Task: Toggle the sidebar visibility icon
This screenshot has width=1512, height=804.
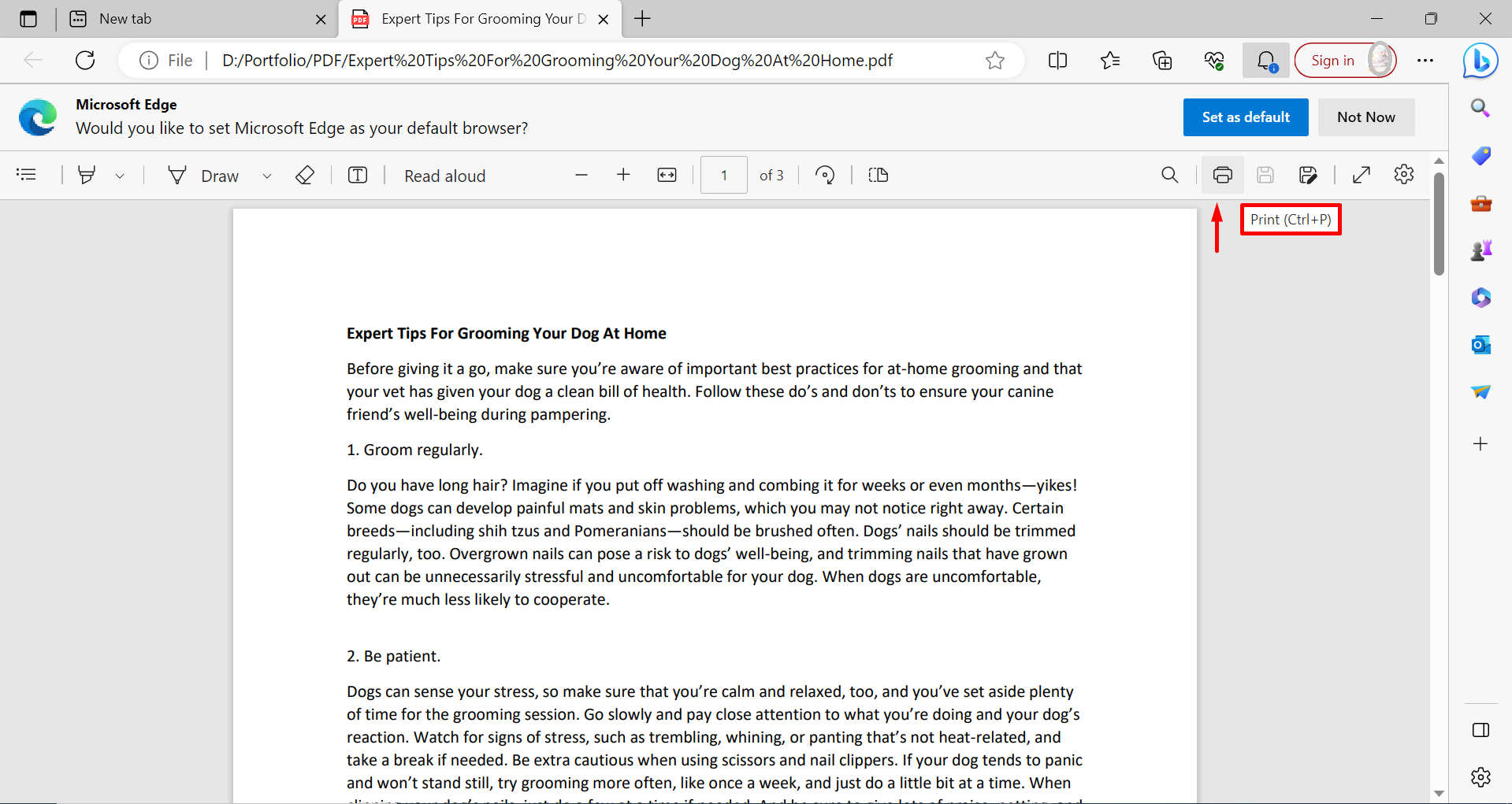Action: coord(1480,730)
